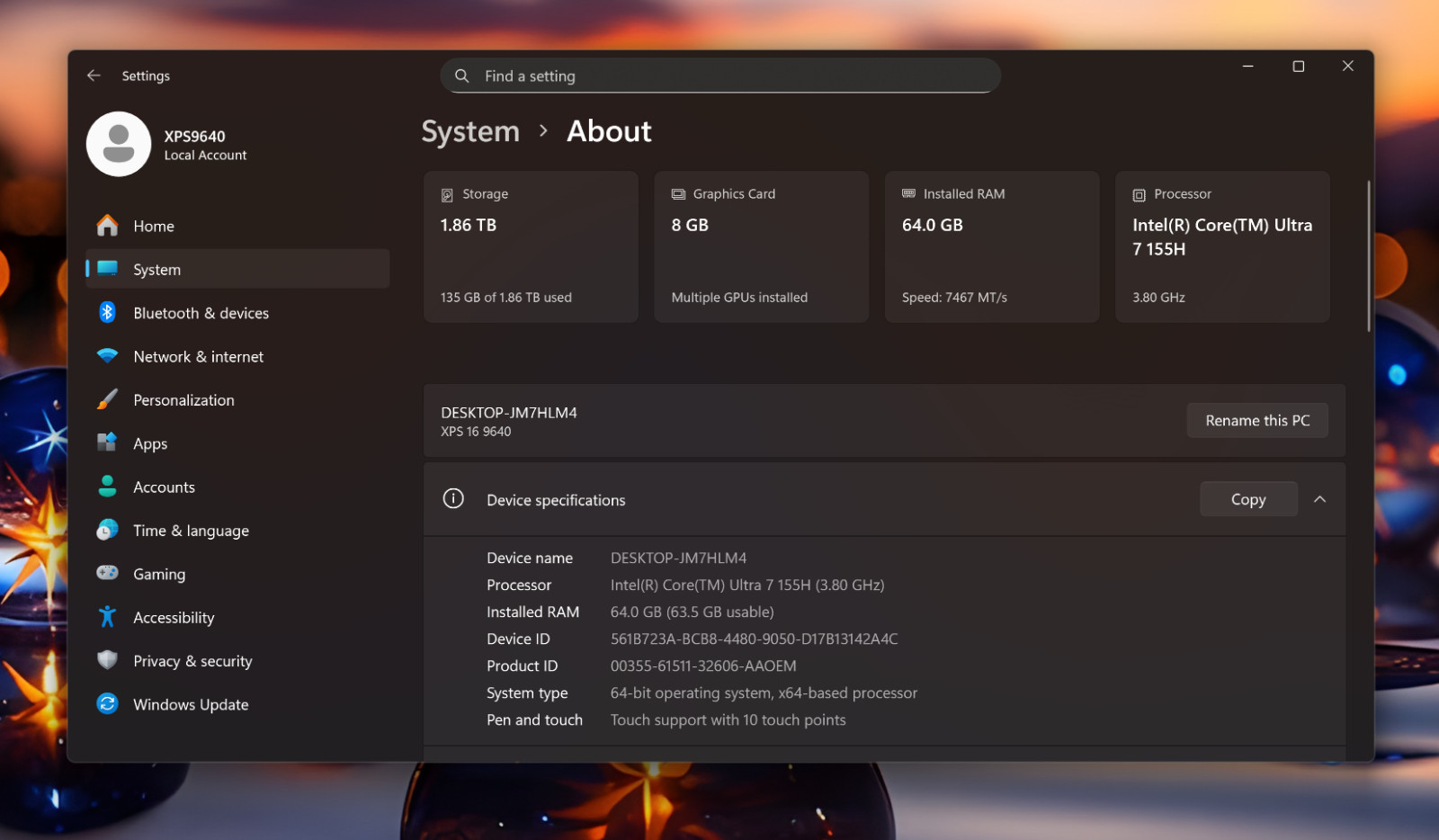Click the Home house icon
1439x840 pixels.
[x=108, y=226]
